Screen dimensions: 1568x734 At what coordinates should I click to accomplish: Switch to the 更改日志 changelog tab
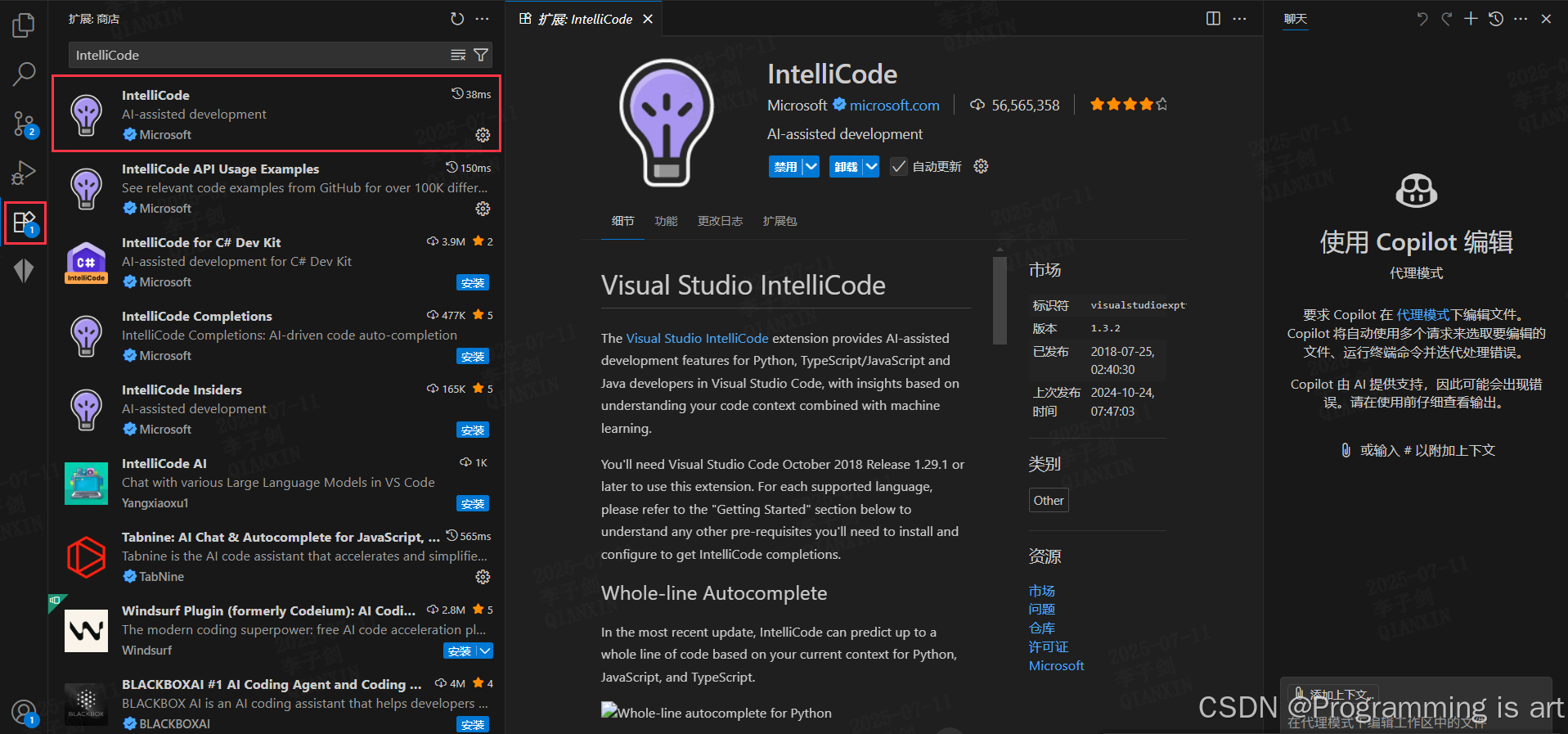pyautogui.click(x=720, y=221)
